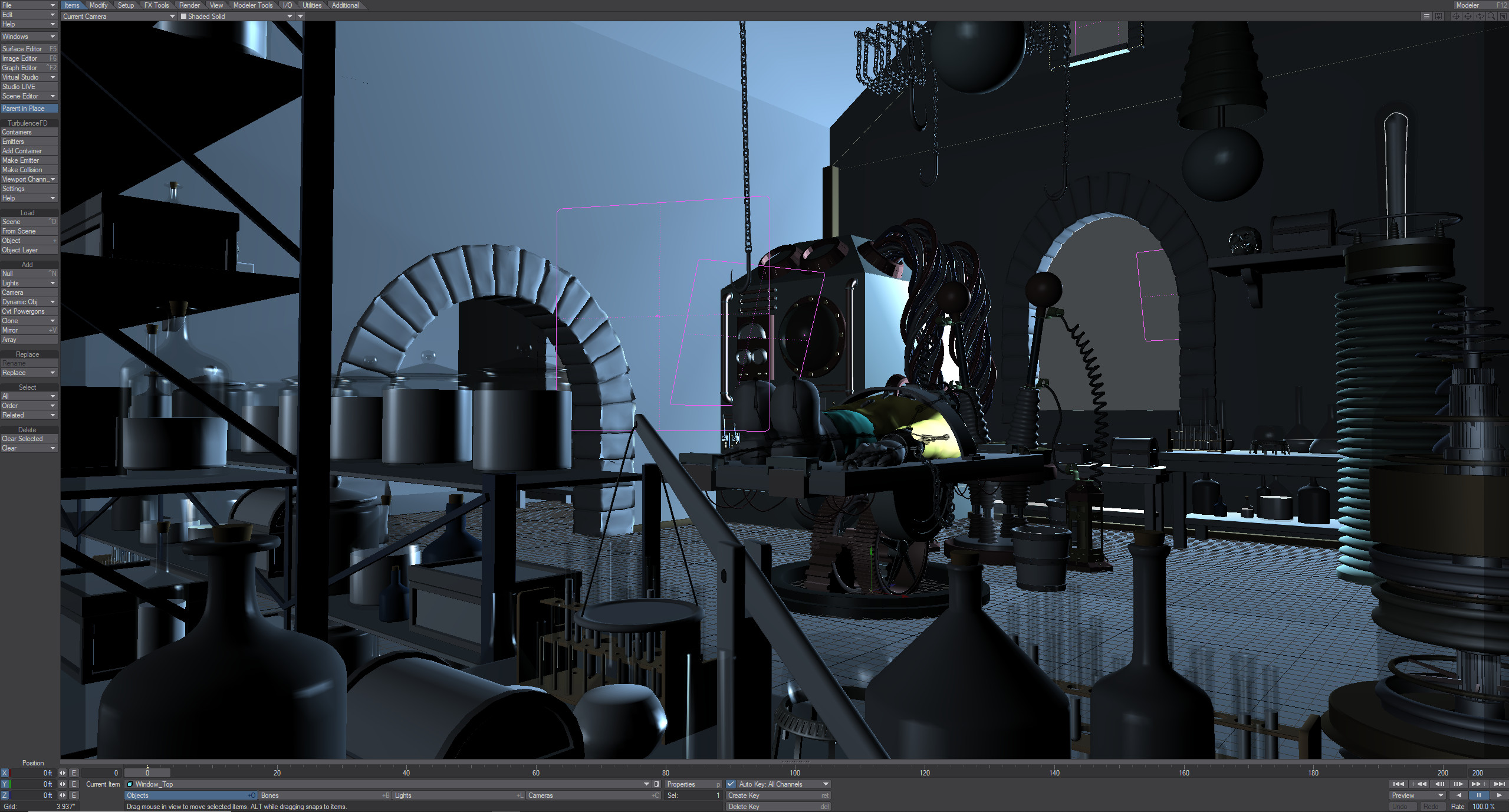Switch to the FX Tools tab
The image size is (1509, 812).
[156, 5]
